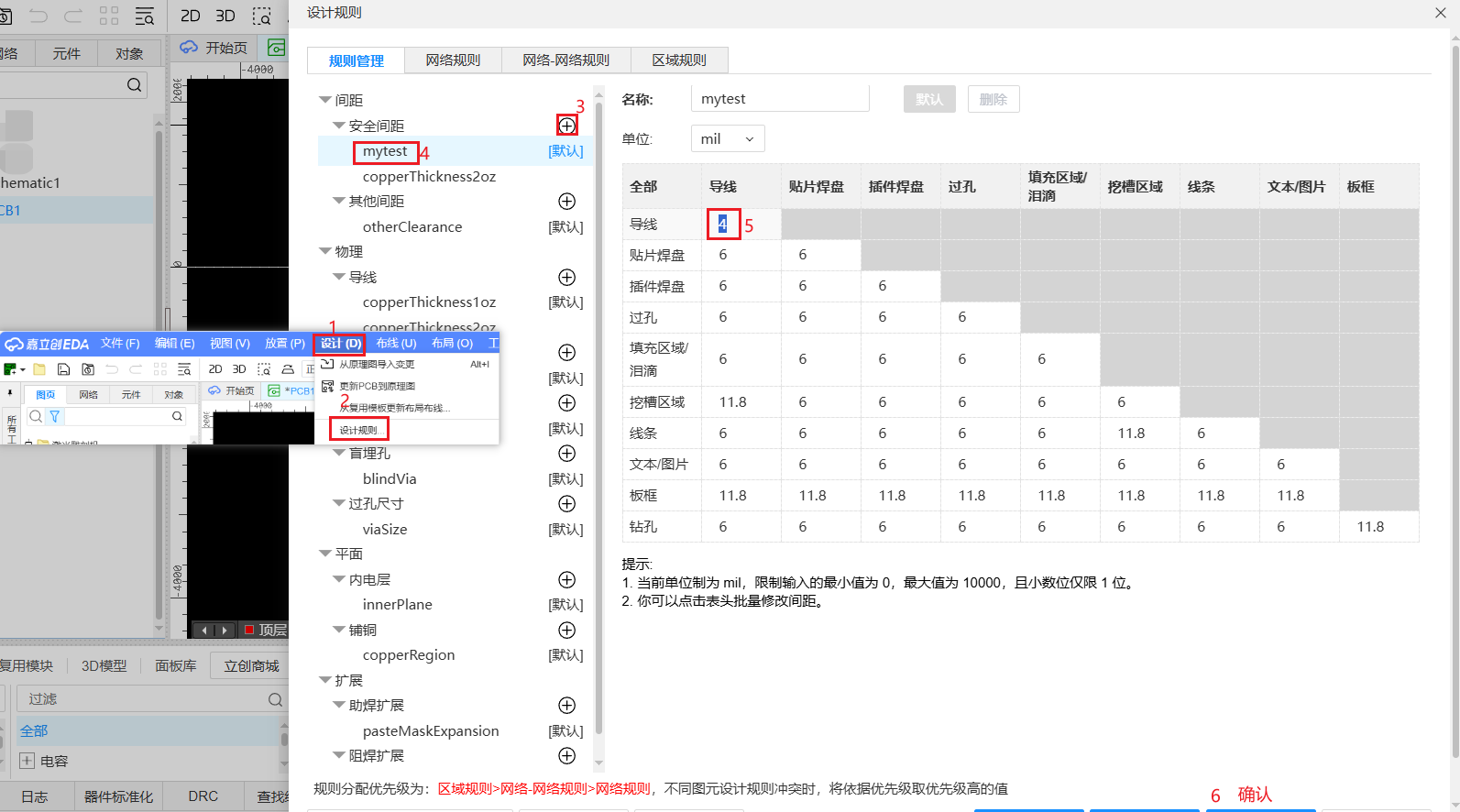Select the otherClearance rule
Image resolution: width=1460 pixels, height=812 pixels.
pos(412,227)
